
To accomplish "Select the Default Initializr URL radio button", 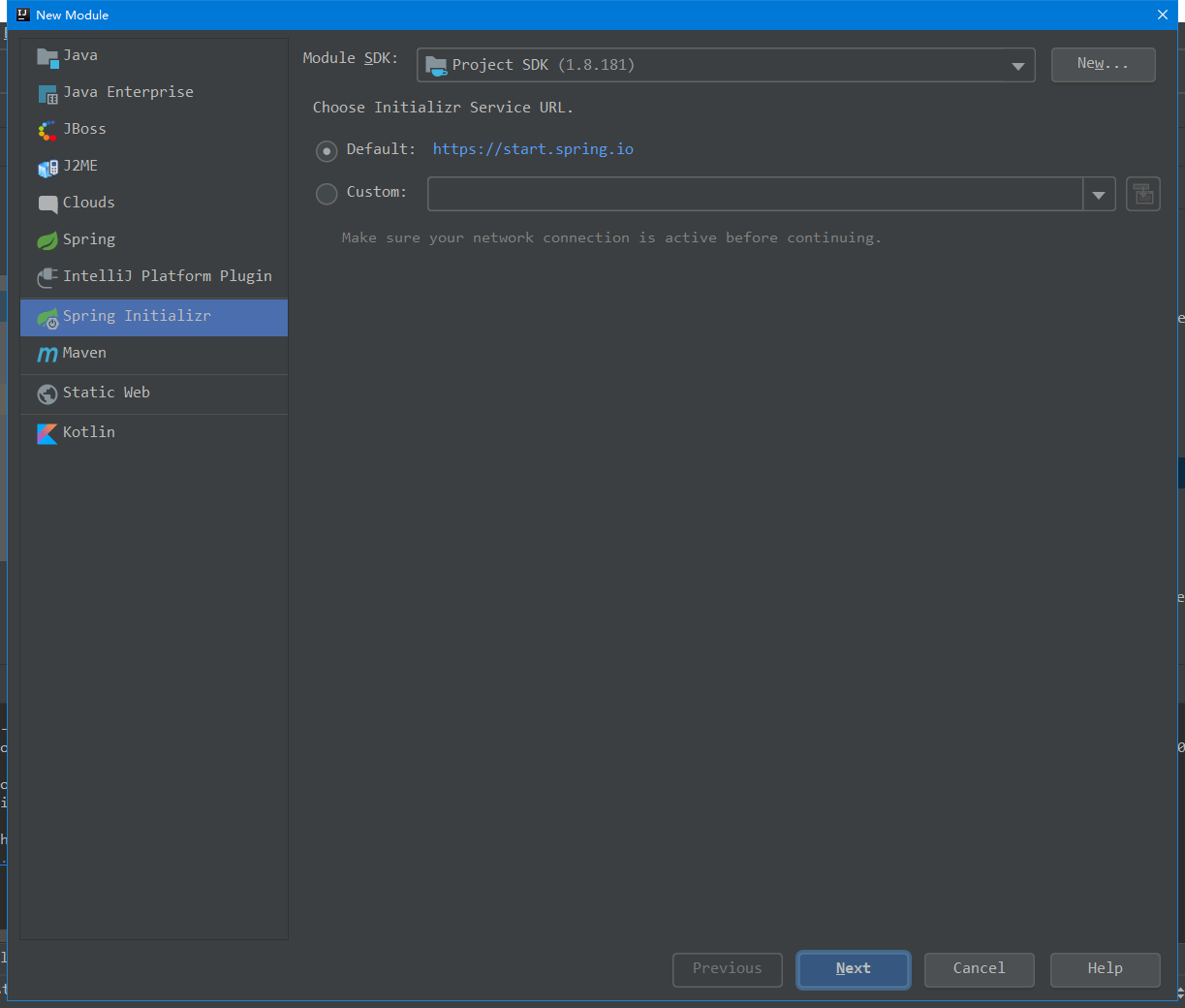I will click(x=327, y=151).
